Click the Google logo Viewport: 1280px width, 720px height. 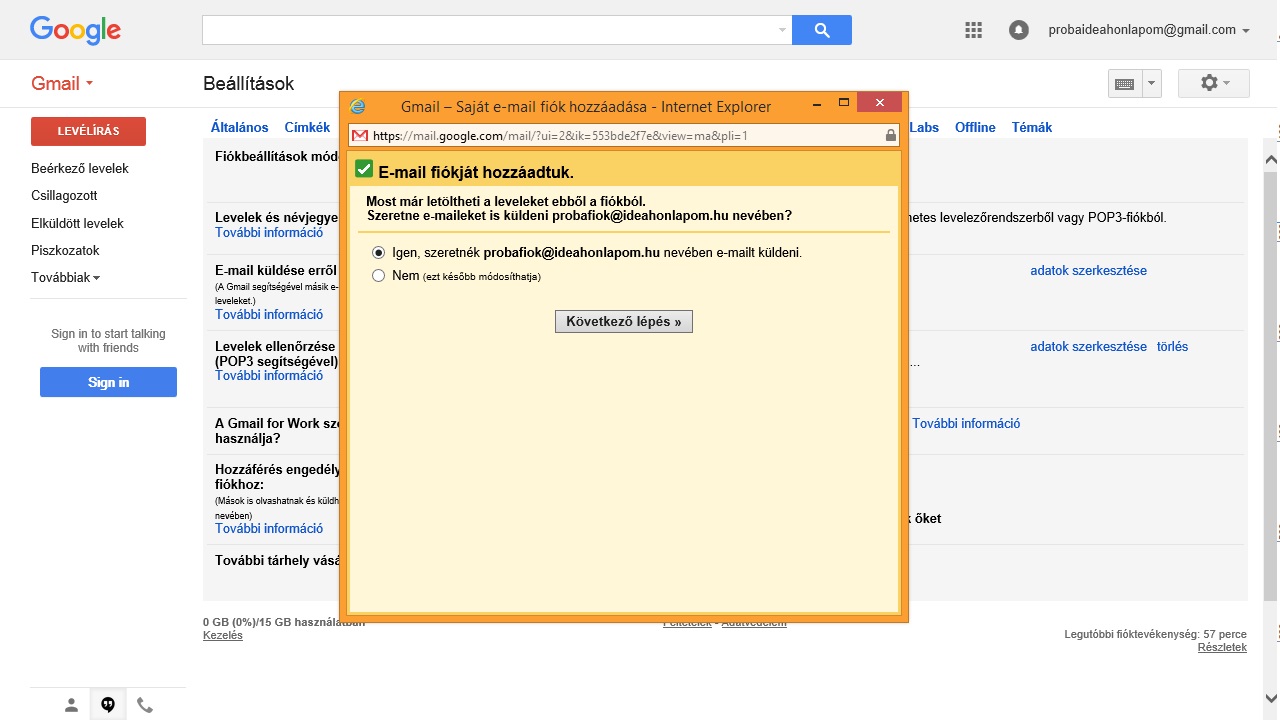pos(75,30)
